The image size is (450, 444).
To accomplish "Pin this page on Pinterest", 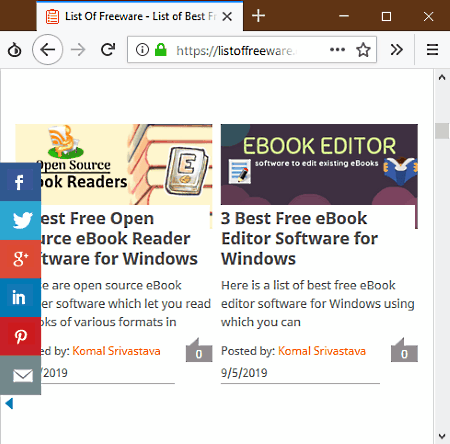I will [x=20, y=336].
